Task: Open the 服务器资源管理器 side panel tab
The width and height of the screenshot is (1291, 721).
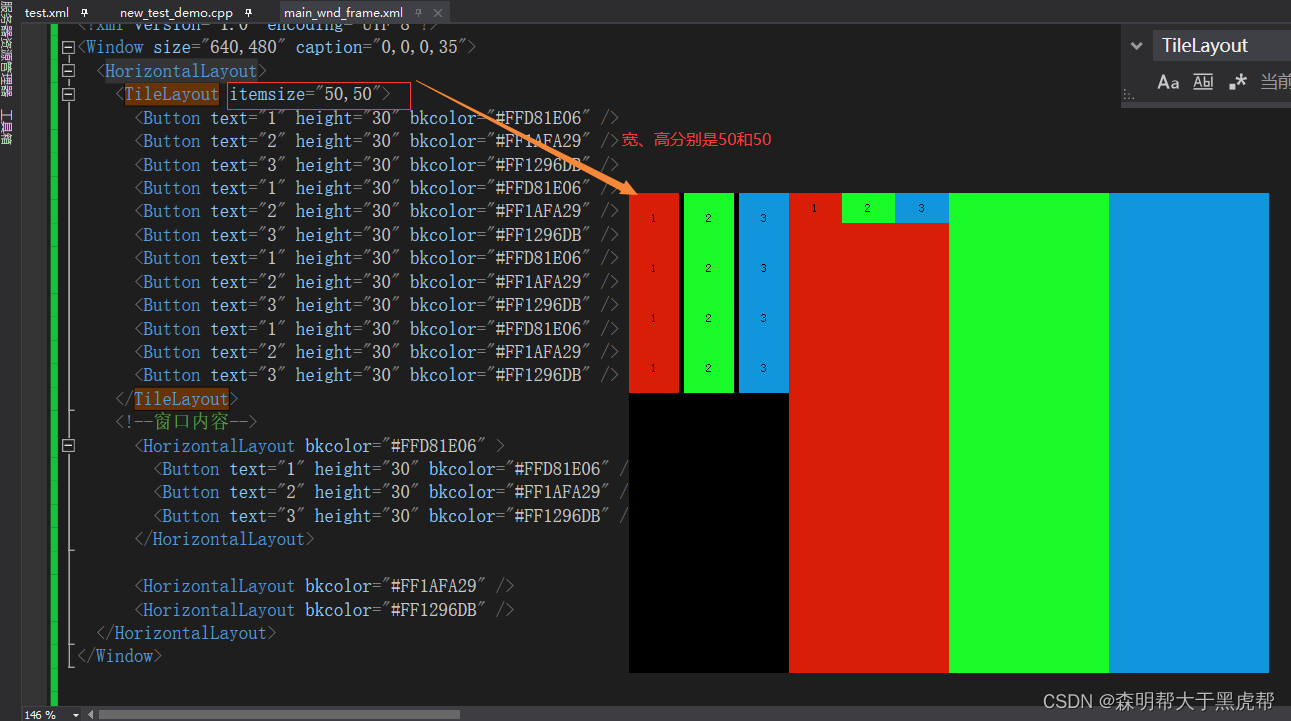Action: pyautogui.click(x=7, y=49)
